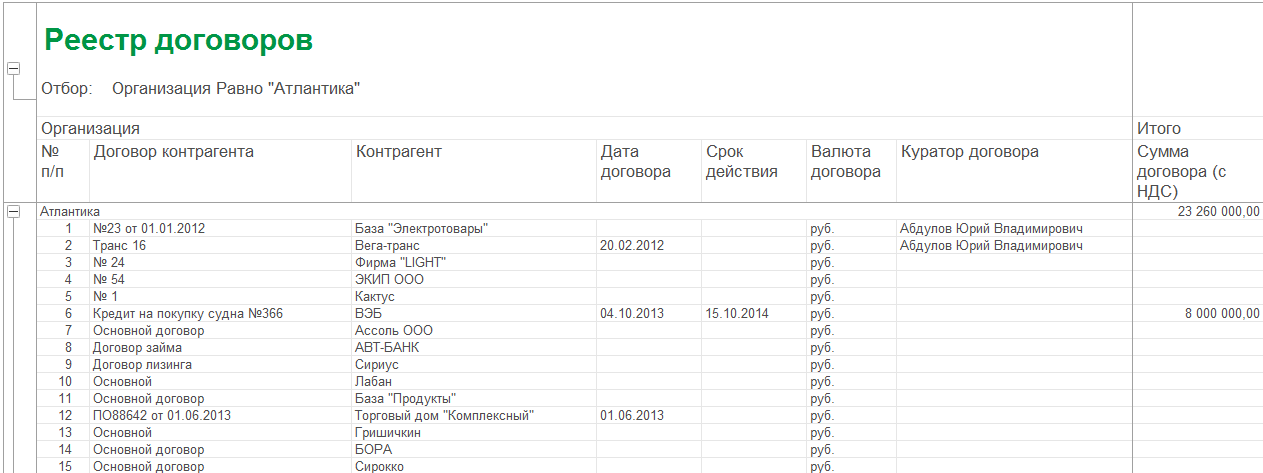This screenshot has width=1263, height=473.
Task: Click the Реестр договоров report title
Action: pyautogui.click(x=179, y=40)
